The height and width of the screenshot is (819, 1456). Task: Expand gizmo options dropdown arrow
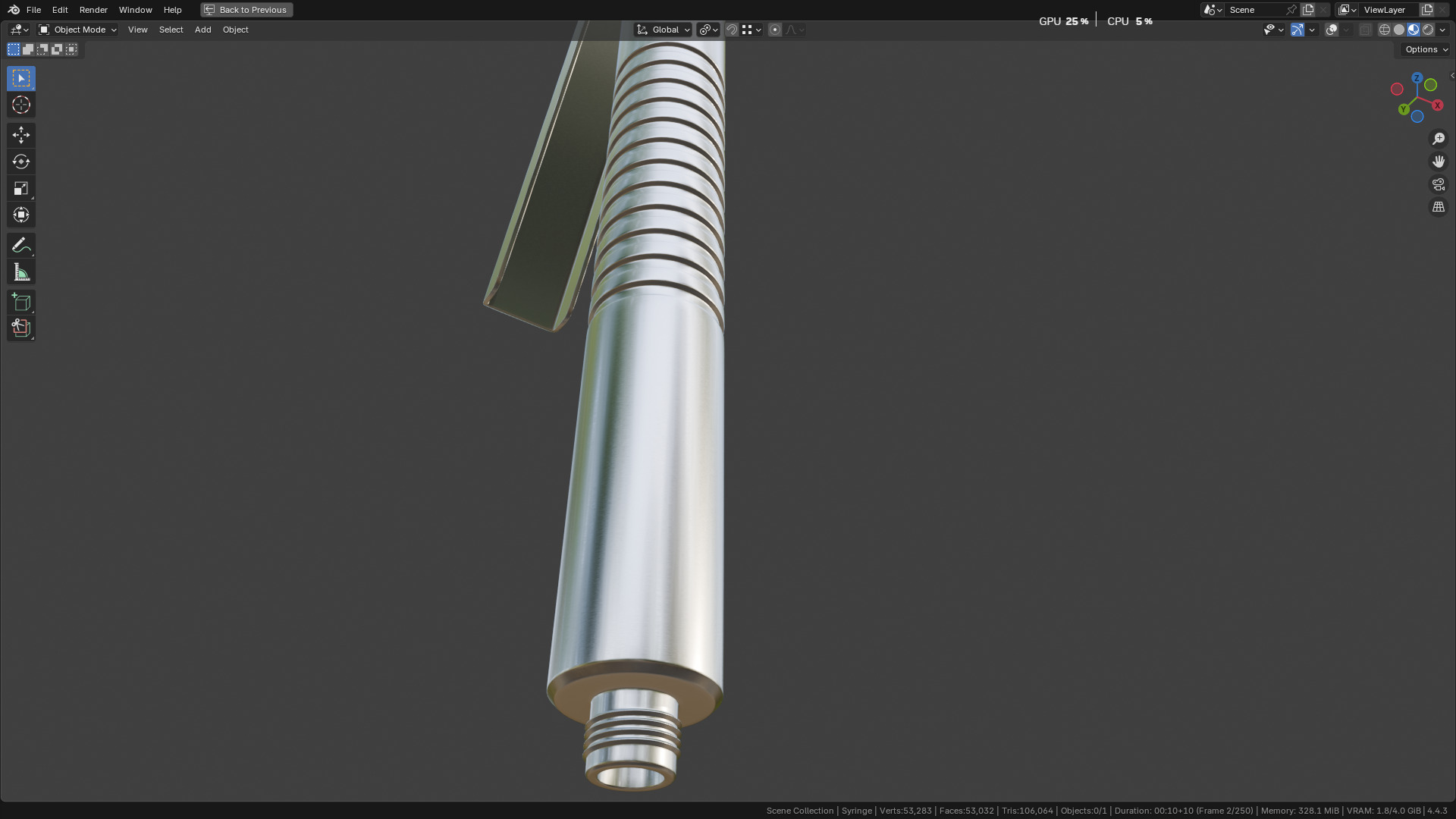(x=1312, y=30)
